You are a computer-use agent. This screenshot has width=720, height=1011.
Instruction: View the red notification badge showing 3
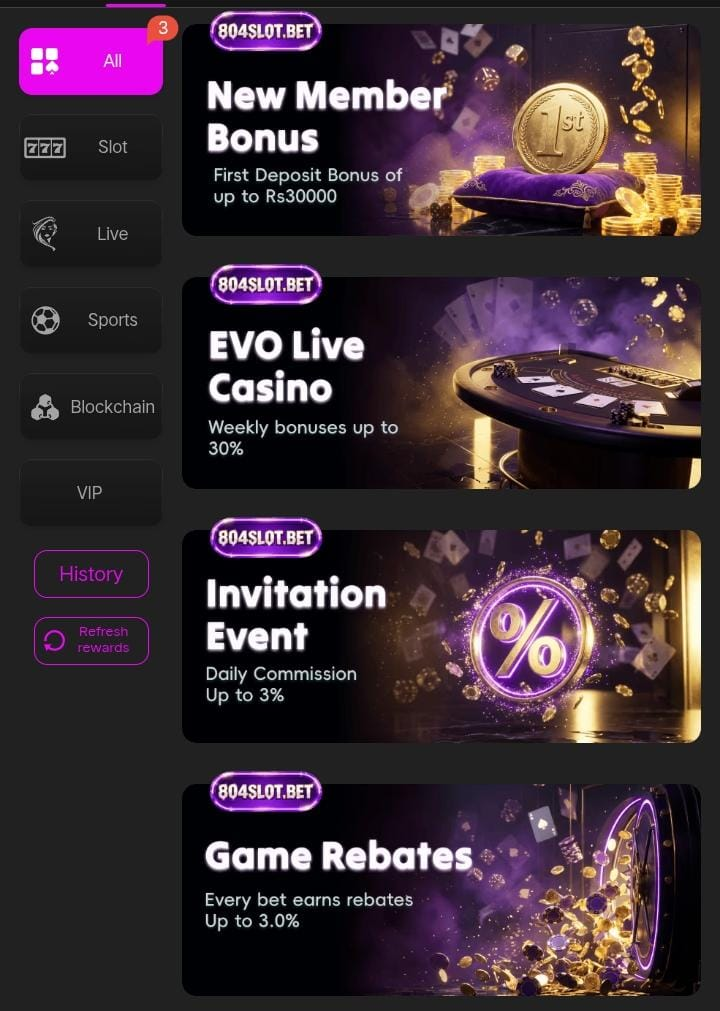pos(162,28)
